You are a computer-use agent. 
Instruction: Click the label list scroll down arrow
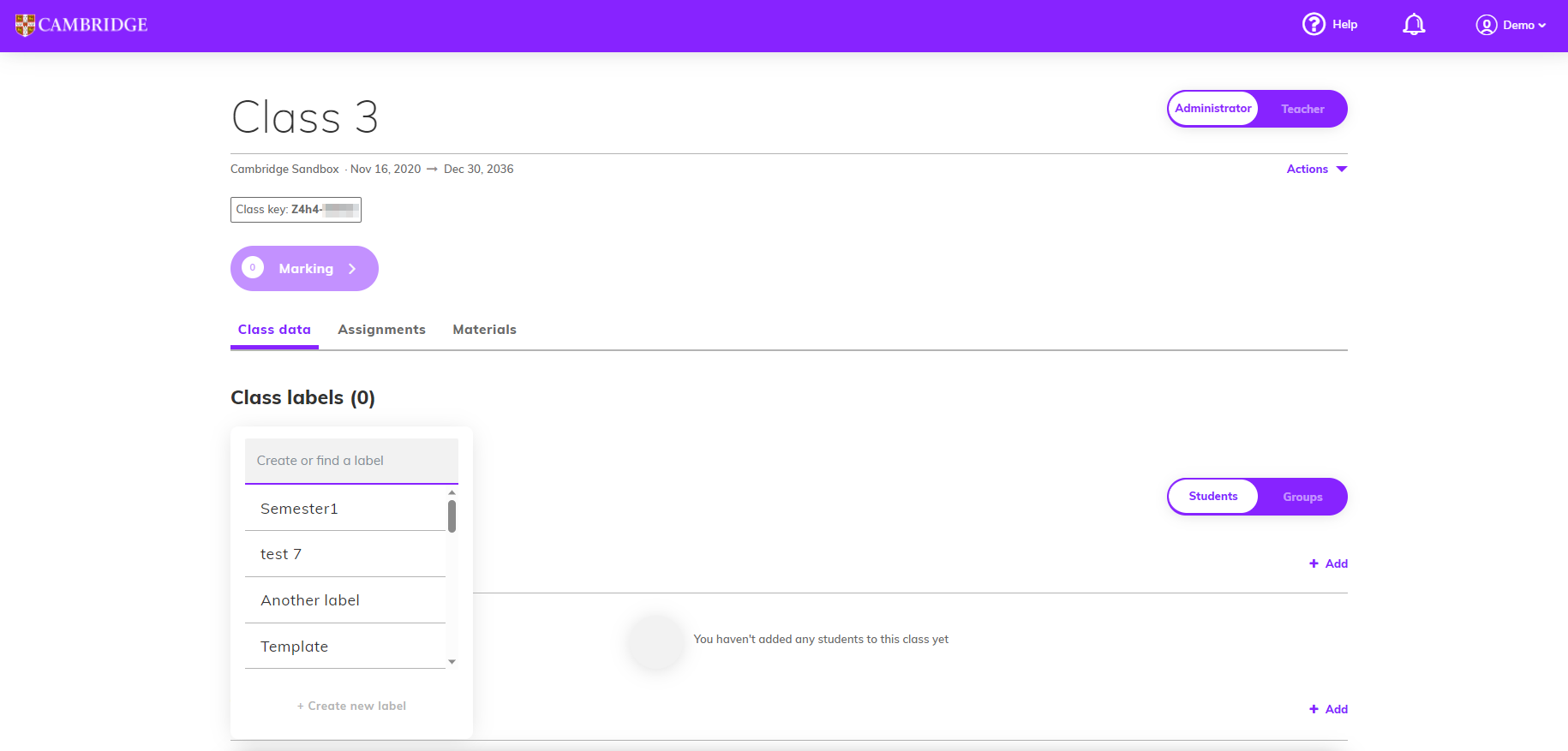tap(452, 662)
